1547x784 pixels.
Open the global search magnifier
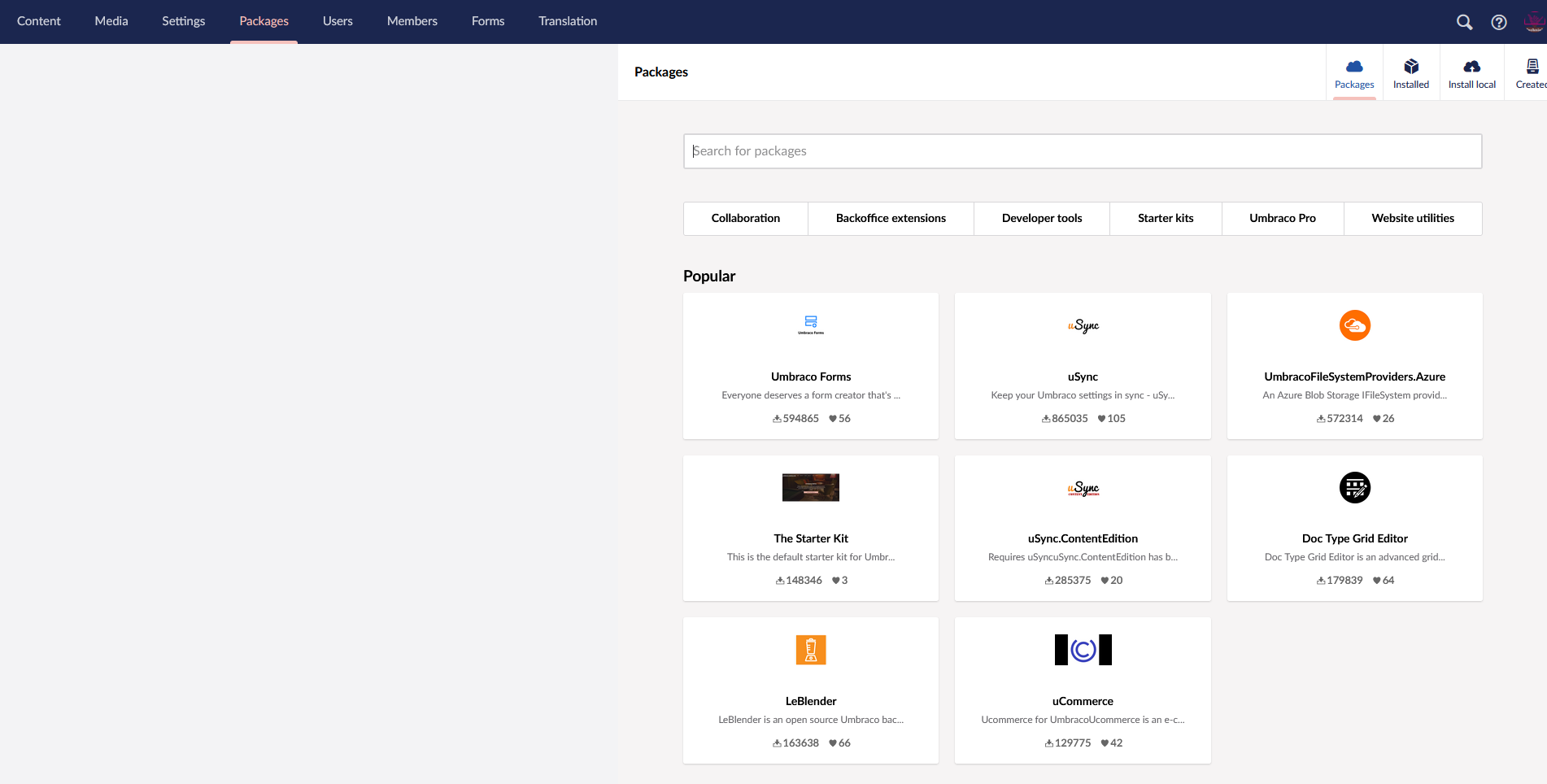click(1463, 22)
